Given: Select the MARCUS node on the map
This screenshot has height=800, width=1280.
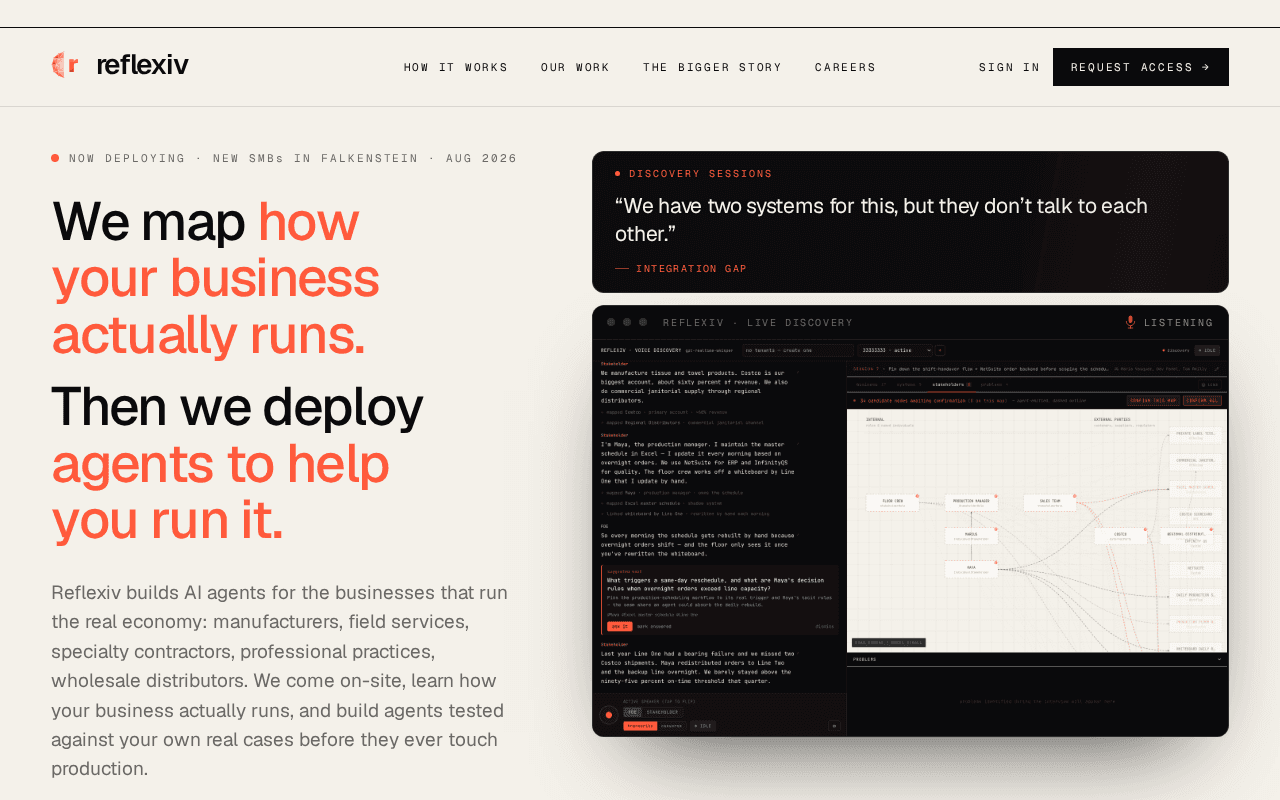Looking at the screenshot, I should tap(971, 536).
